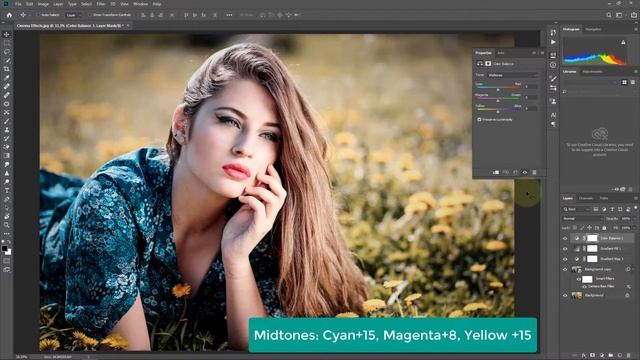
Task: Open Auto-Select Layer dropdown in options bar
Action: (x=73, y=15)
